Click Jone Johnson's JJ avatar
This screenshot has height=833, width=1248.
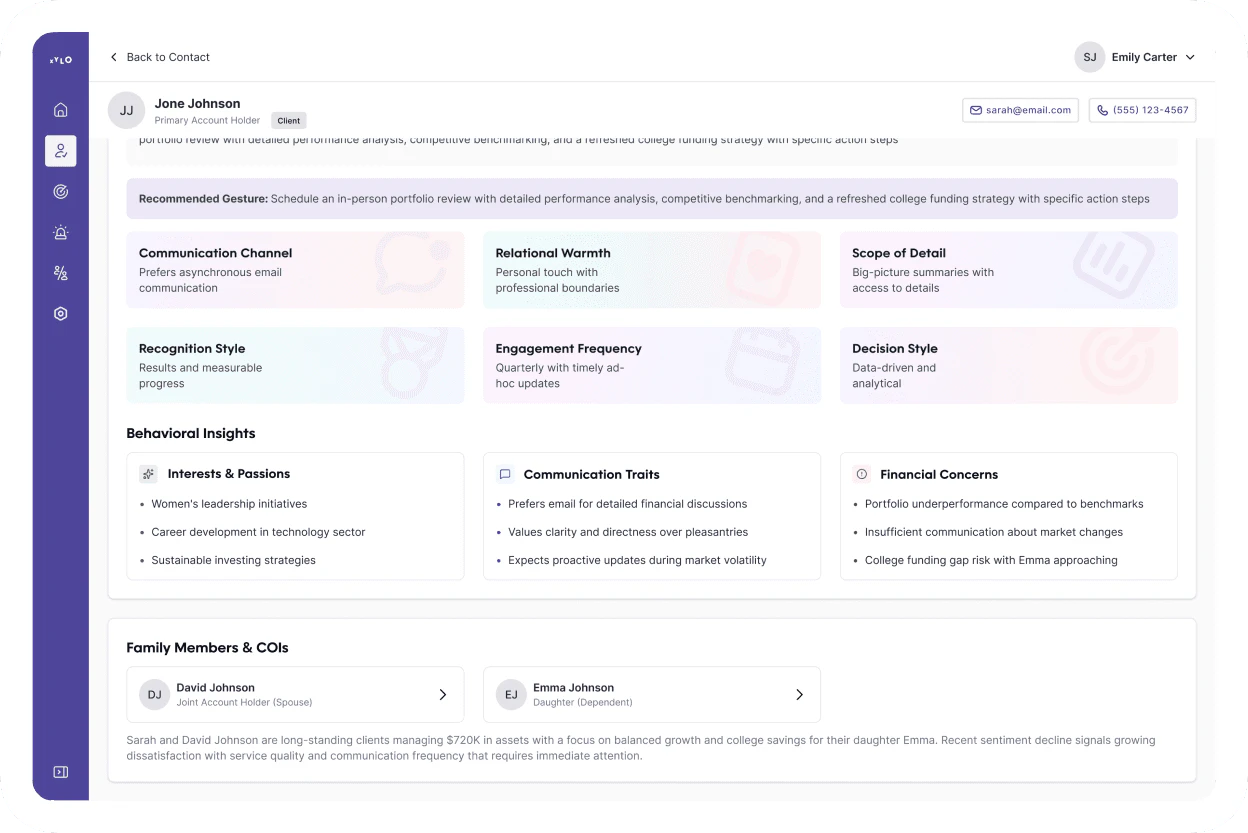pos(126,110)
